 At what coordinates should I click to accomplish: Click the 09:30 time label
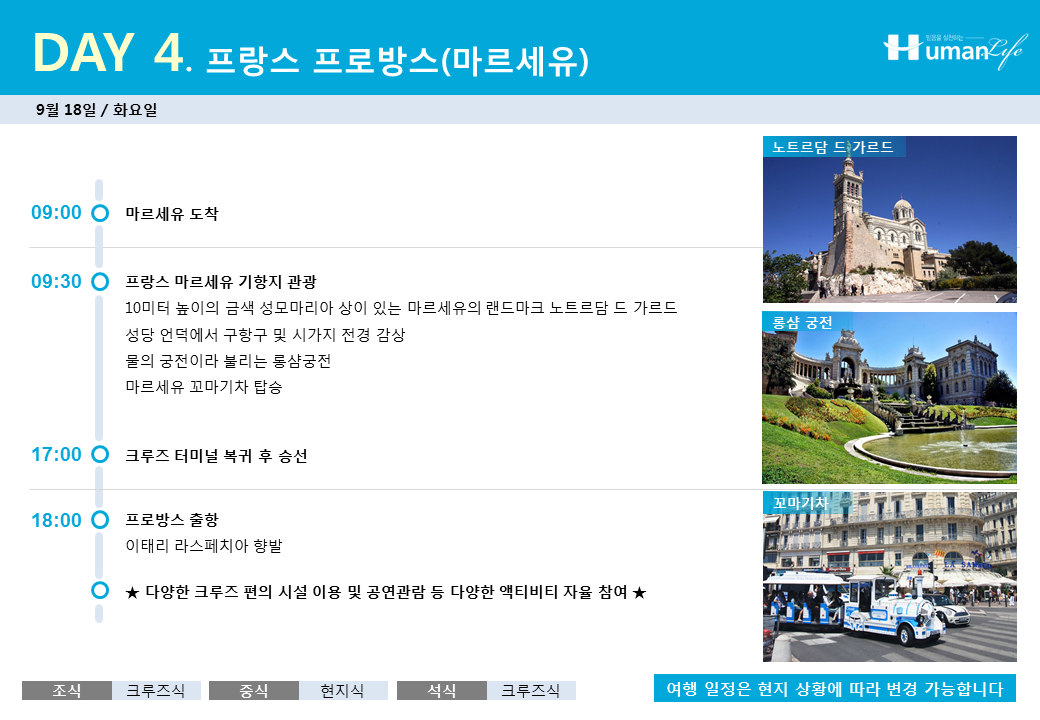(56, 282)
